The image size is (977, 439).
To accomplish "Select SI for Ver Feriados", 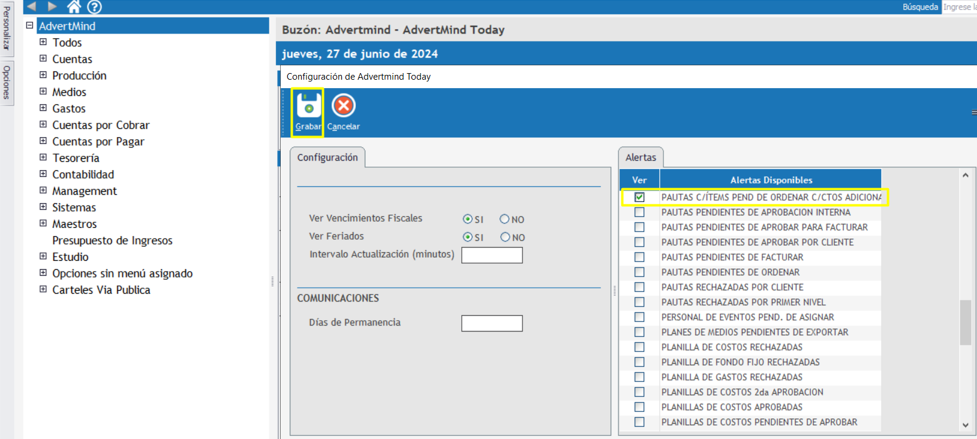I will [467, 237].
